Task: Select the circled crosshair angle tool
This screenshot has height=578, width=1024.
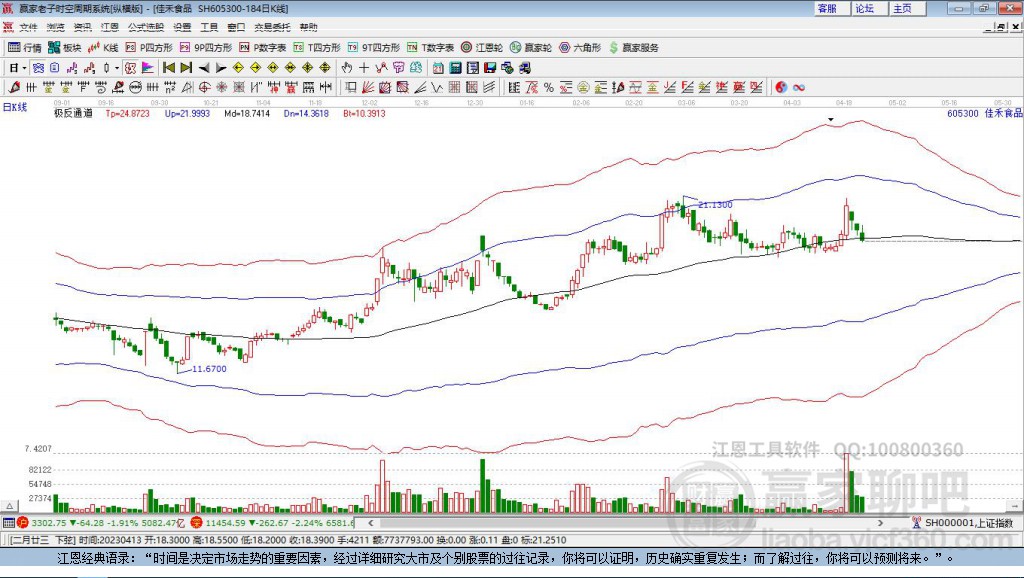Action: point(204,88)
